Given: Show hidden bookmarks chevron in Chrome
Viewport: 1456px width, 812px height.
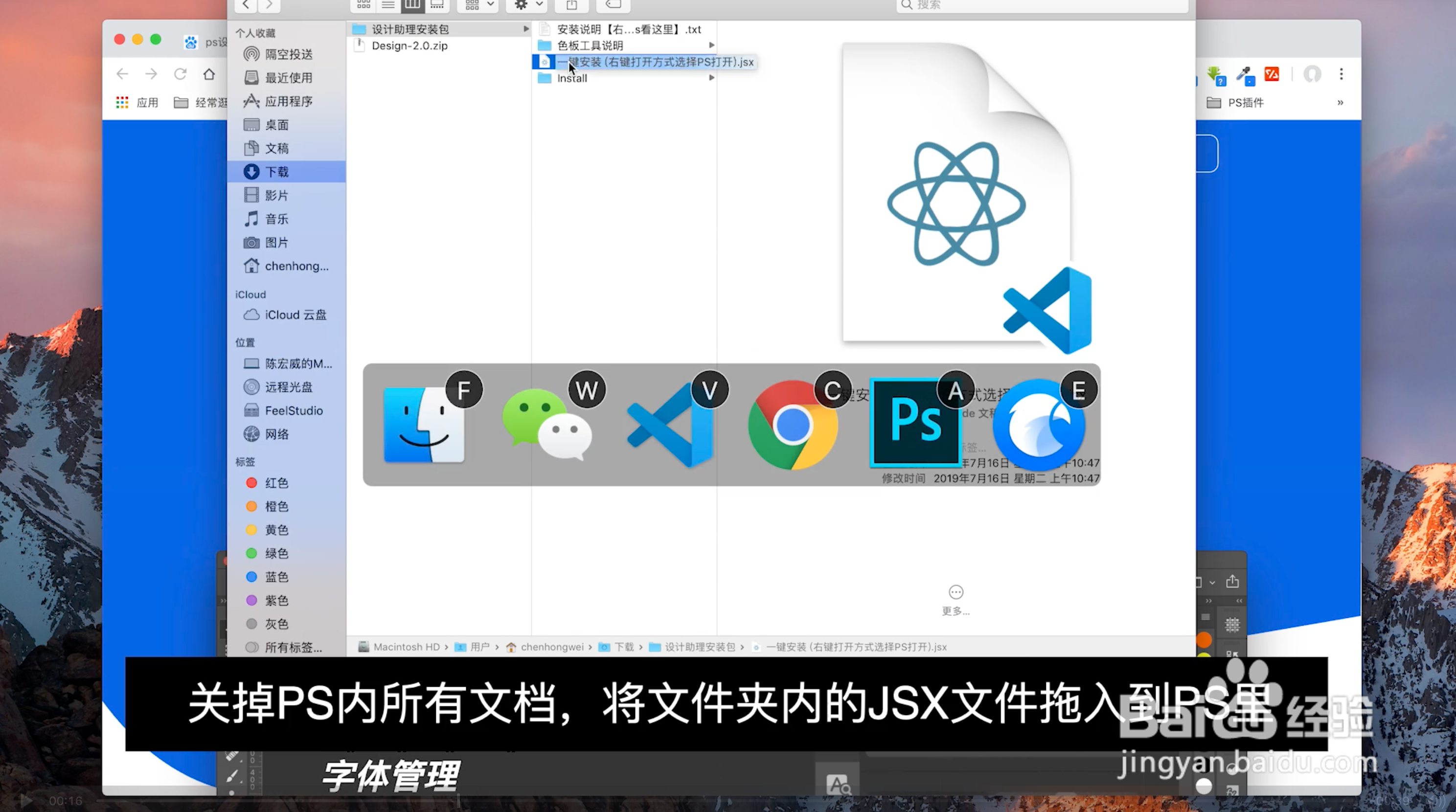Looking at the screenshot, I should click(x=1340, y=102).
